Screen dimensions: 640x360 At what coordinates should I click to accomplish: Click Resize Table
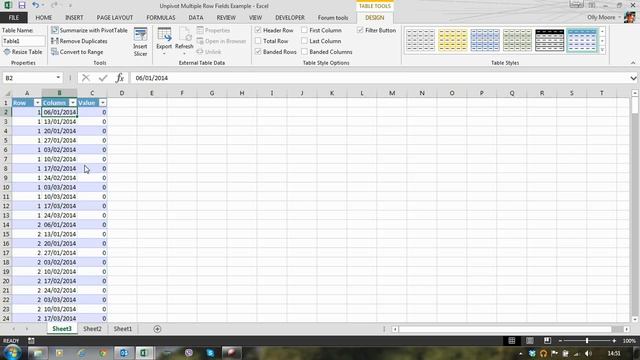(x=23, y=52)
